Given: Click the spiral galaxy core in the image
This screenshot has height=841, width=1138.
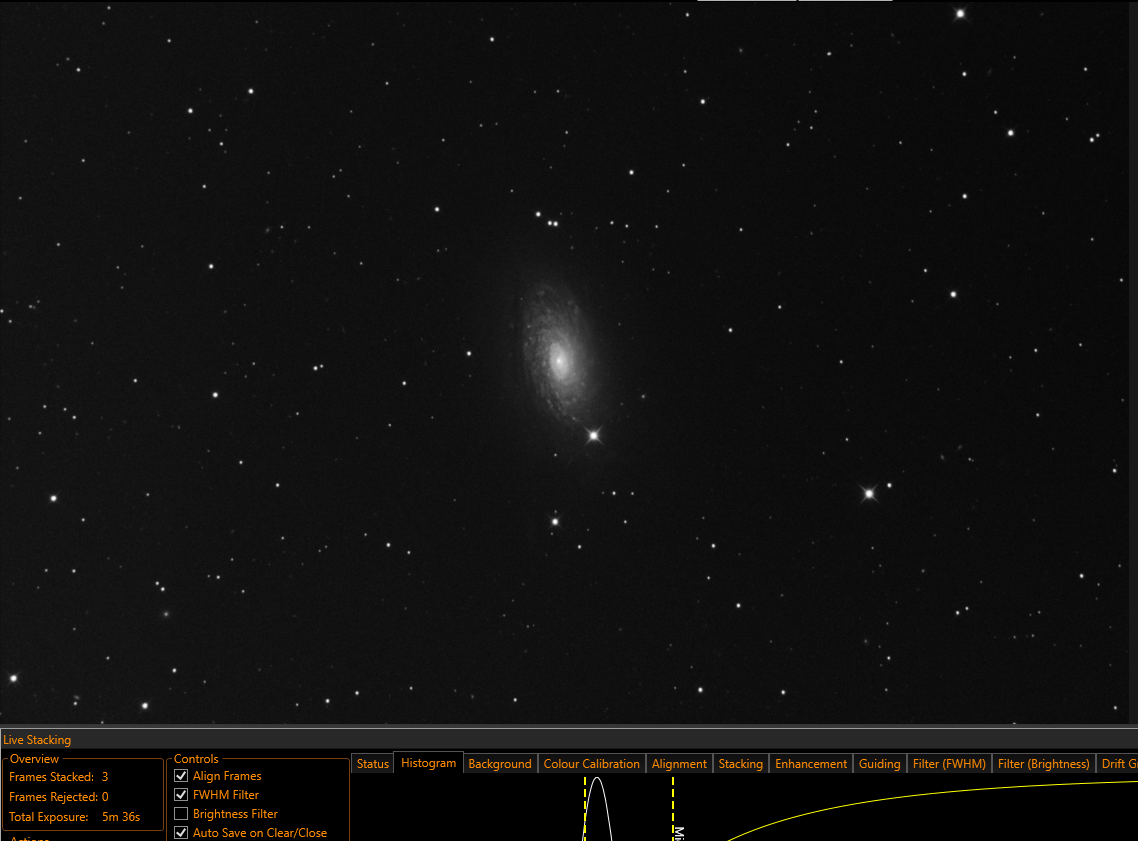Looking at the screenshot, I should (x=559, y=359).
